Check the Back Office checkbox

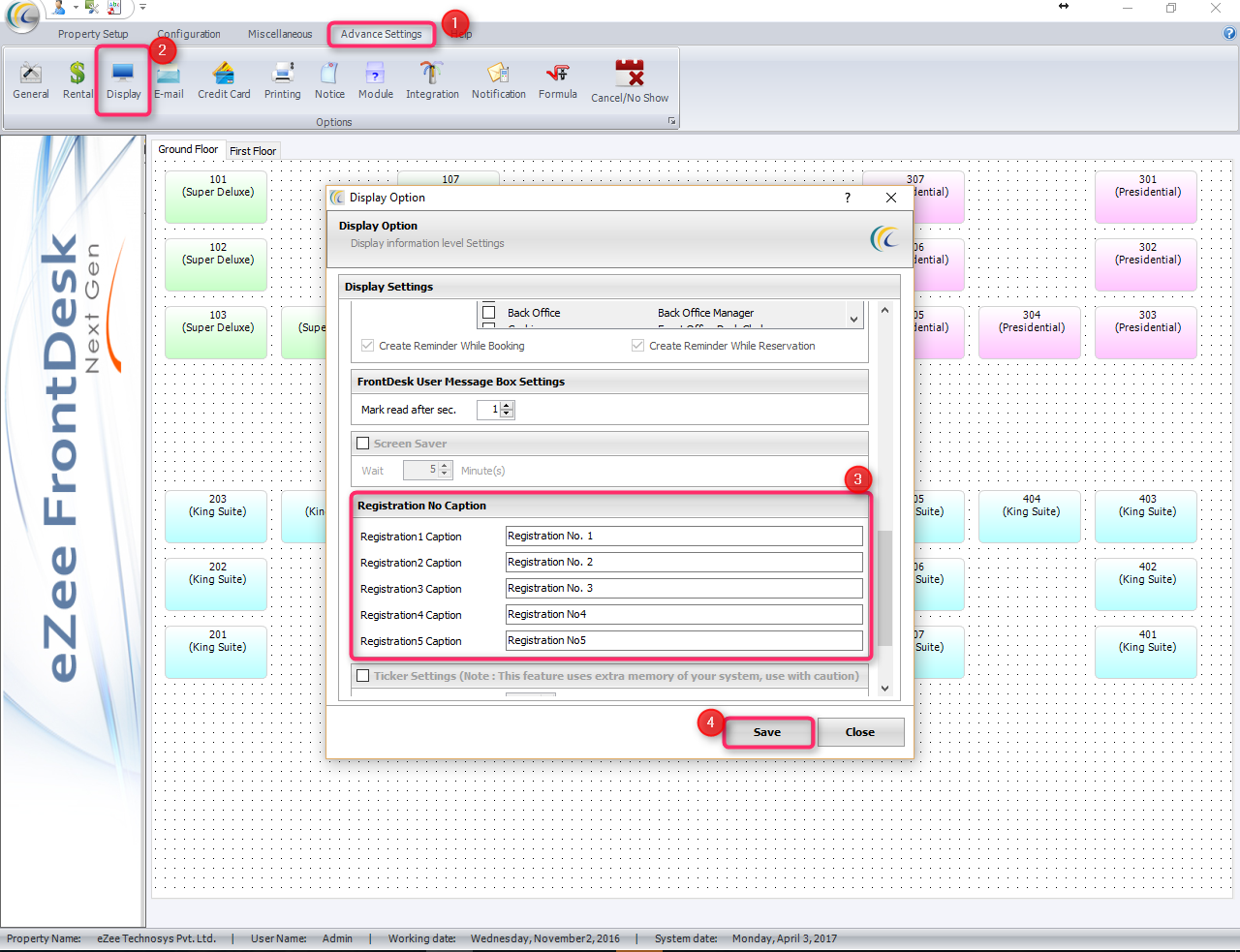tap(489, 313)
